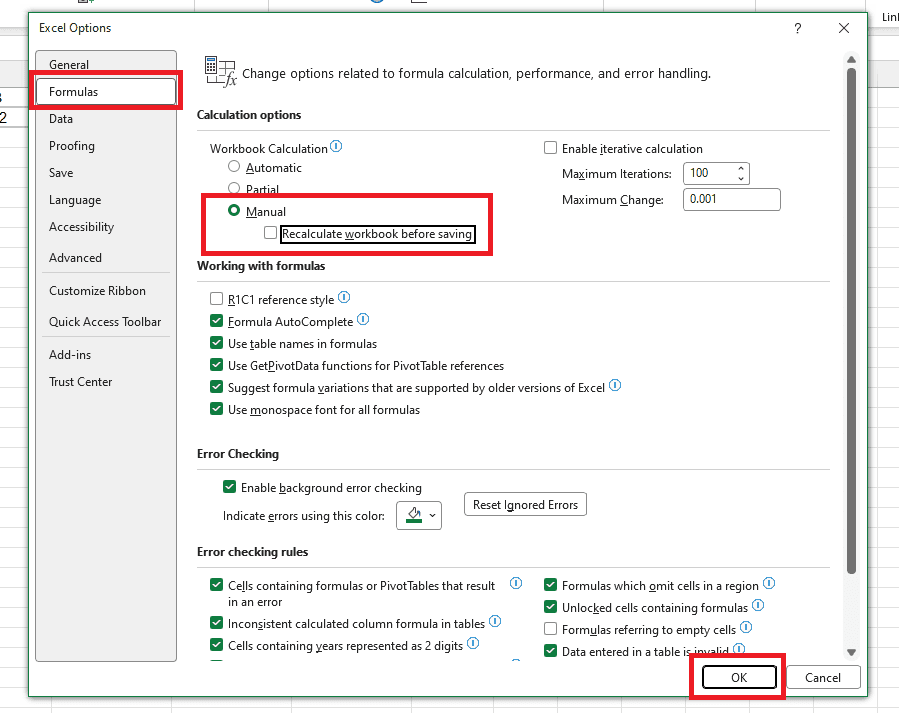Screen dimensions: 899x713
Task: Open Customize Ribbon settings
Action: point(105,291)
